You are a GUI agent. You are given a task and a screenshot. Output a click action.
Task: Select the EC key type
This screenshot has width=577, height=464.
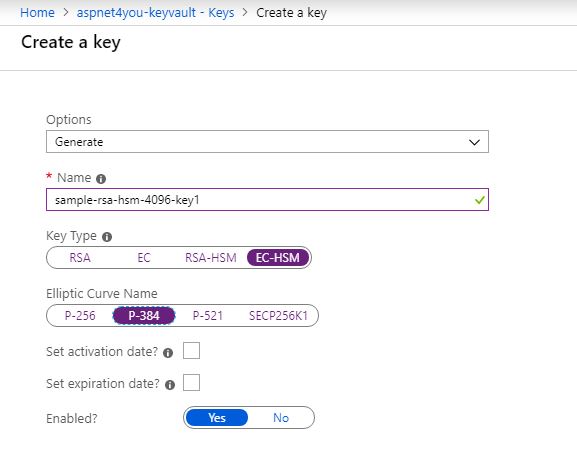tap(144, 258)
